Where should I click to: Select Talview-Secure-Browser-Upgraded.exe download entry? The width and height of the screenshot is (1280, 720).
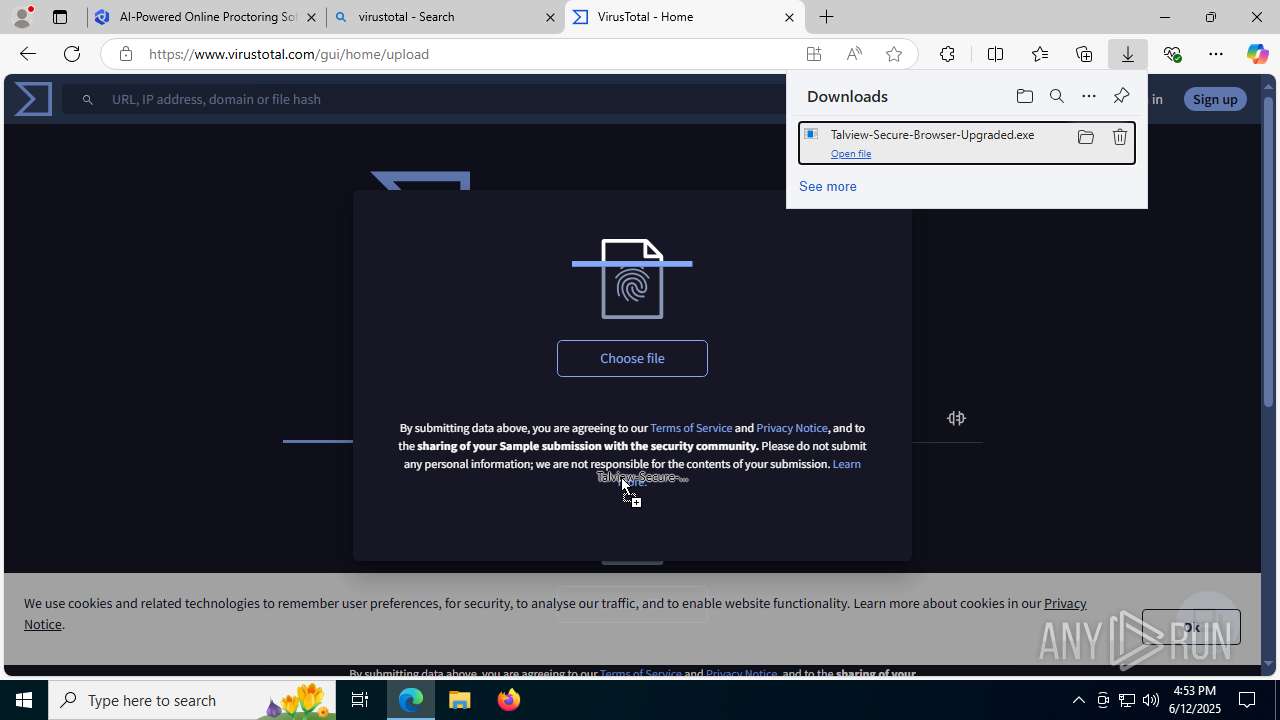click(967, 143)
